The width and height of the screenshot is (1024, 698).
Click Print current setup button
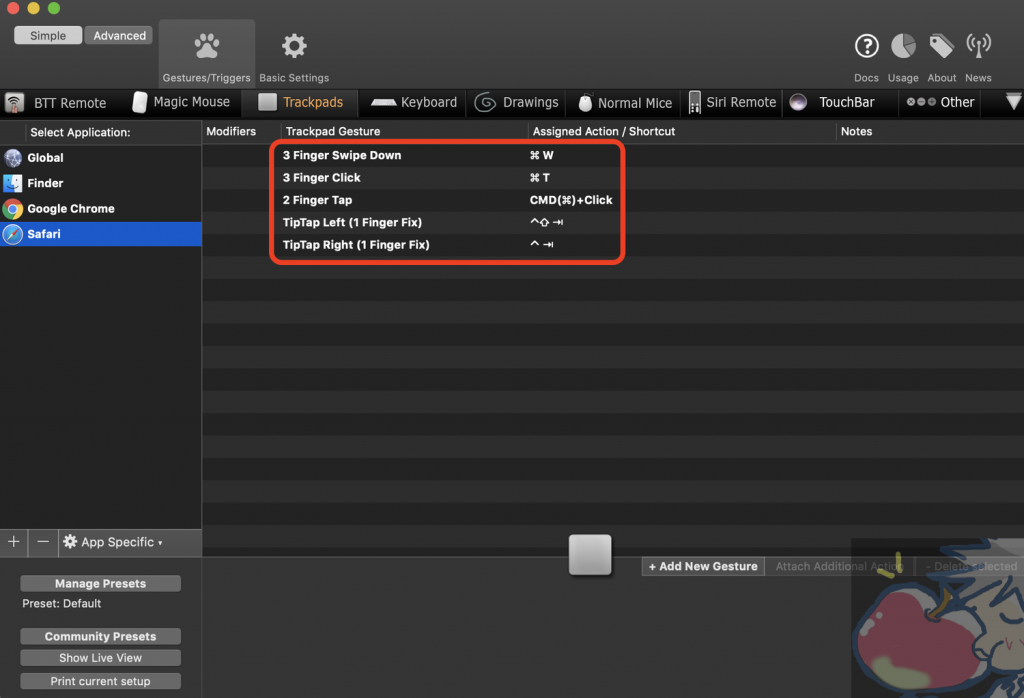[101, 681]
